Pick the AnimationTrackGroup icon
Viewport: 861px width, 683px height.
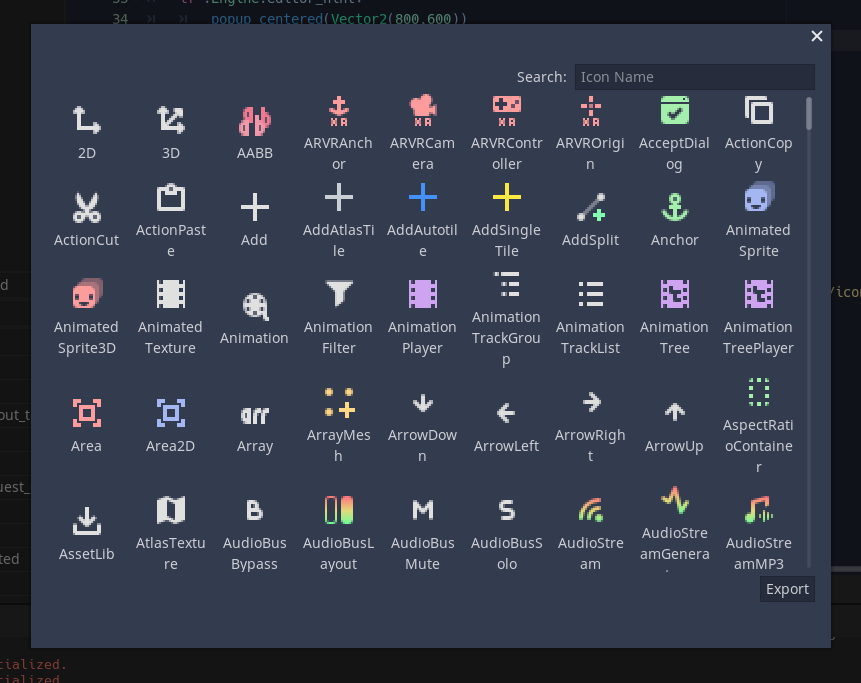[x=507, y=284]
